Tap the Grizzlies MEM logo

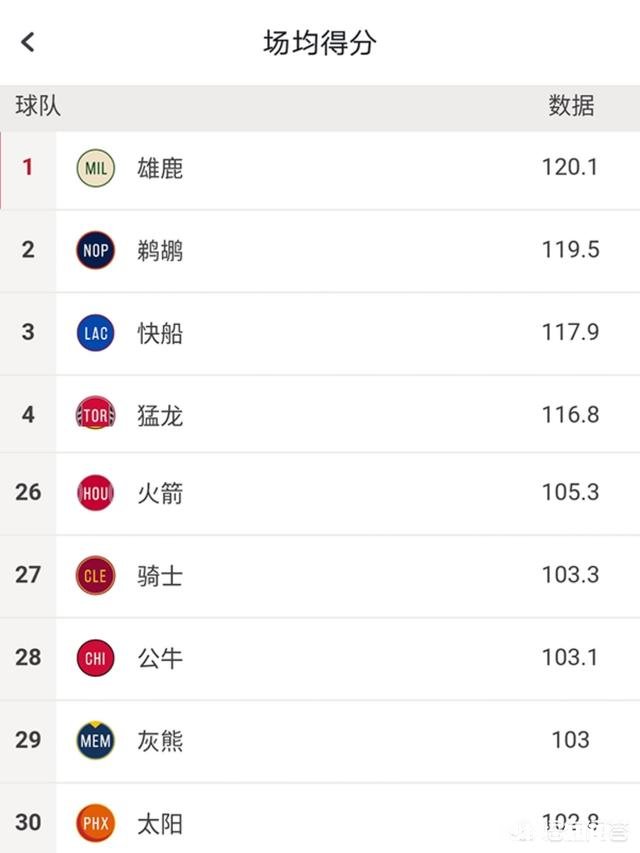click(x=94, y=740)
